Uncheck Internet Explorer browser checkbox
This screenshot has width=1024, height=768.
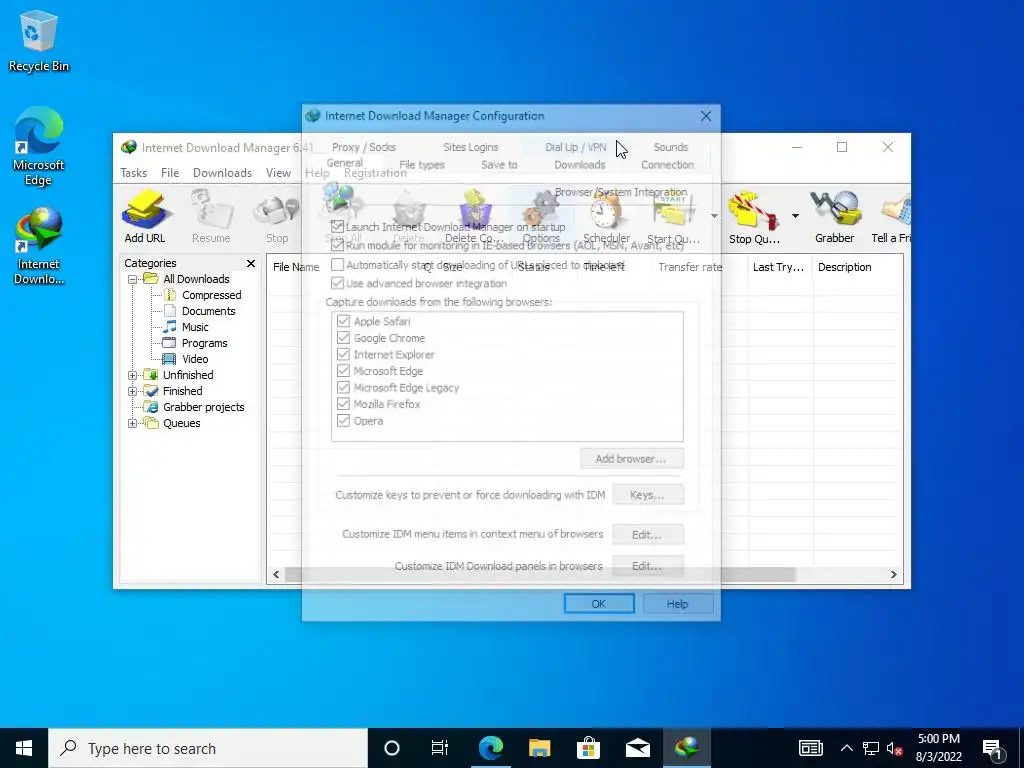[x=344, y=355]
